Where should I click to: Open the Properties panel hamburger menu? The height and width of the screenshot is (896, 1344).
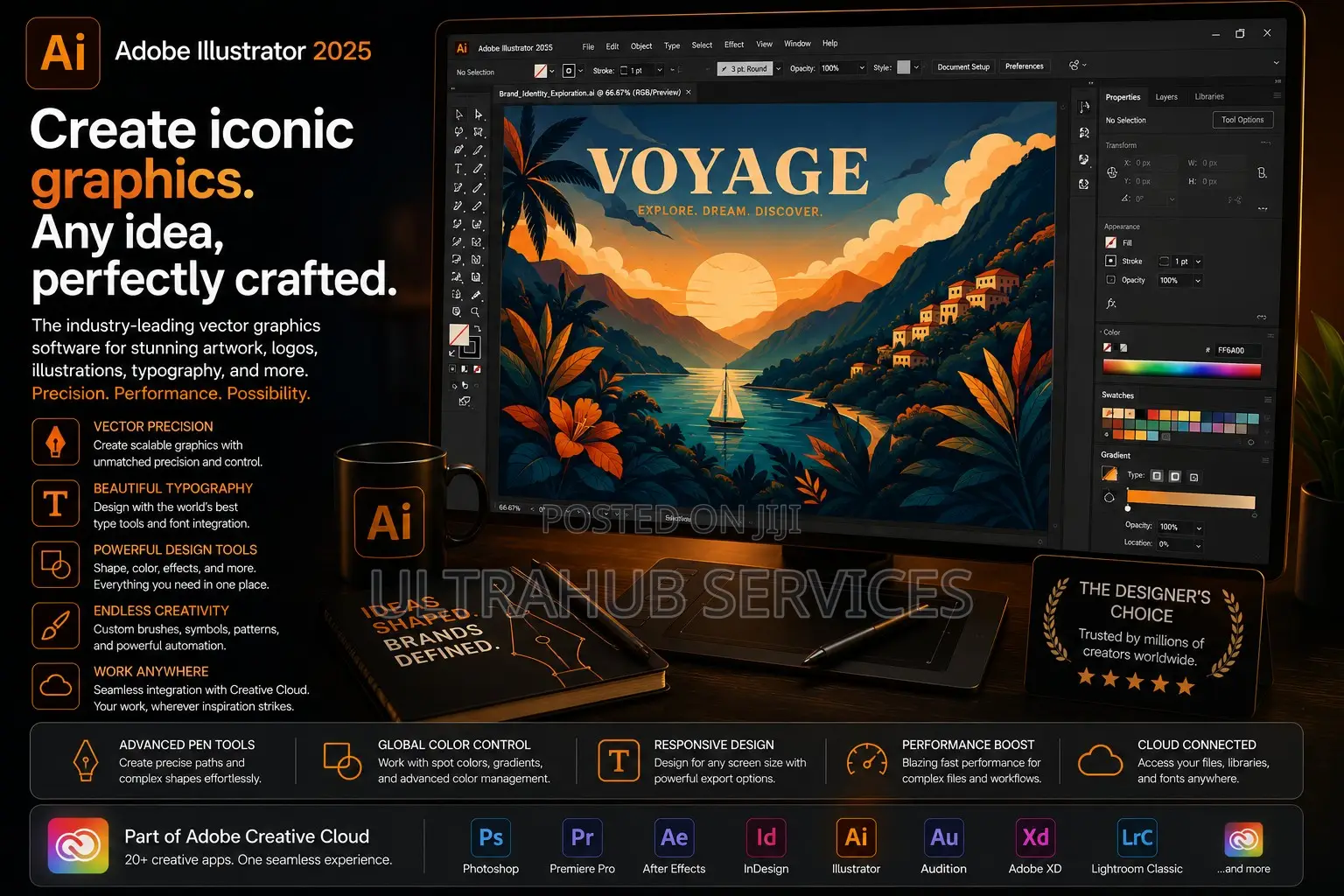1277,95
